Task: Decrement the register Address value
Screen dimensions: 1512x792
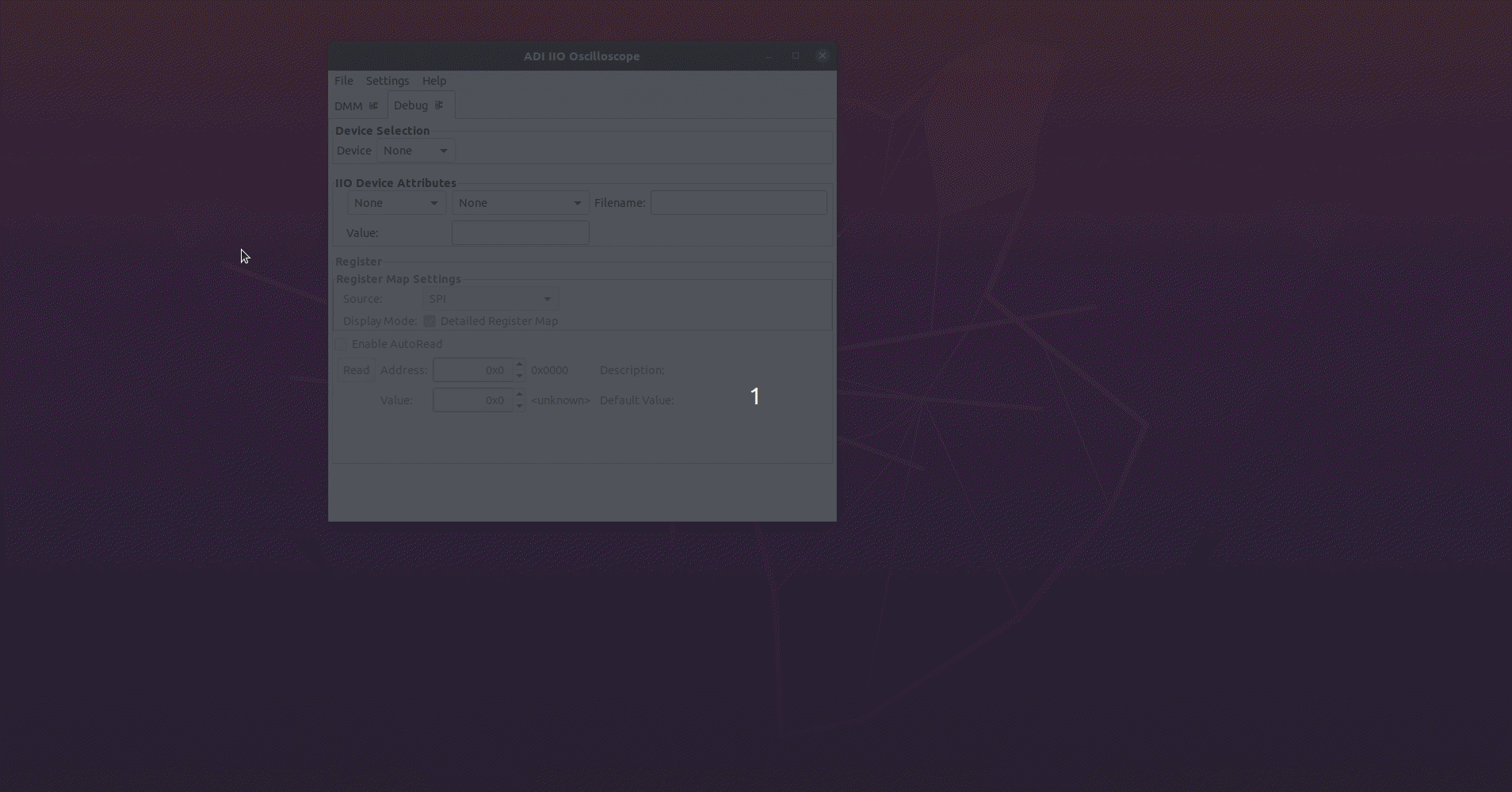Action: point(519,376)
